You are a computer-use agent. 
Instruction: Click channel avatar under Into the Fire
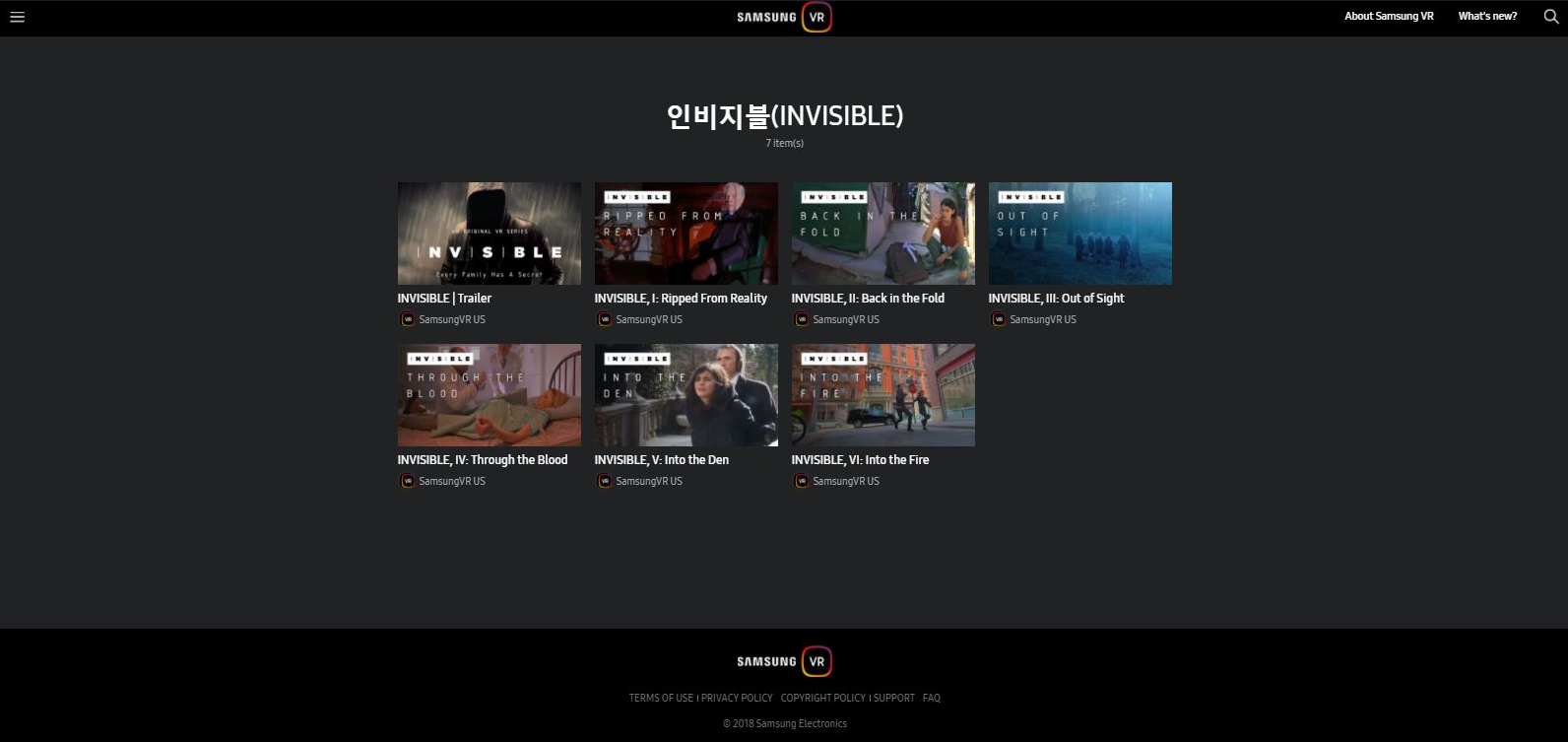(801, 481)
